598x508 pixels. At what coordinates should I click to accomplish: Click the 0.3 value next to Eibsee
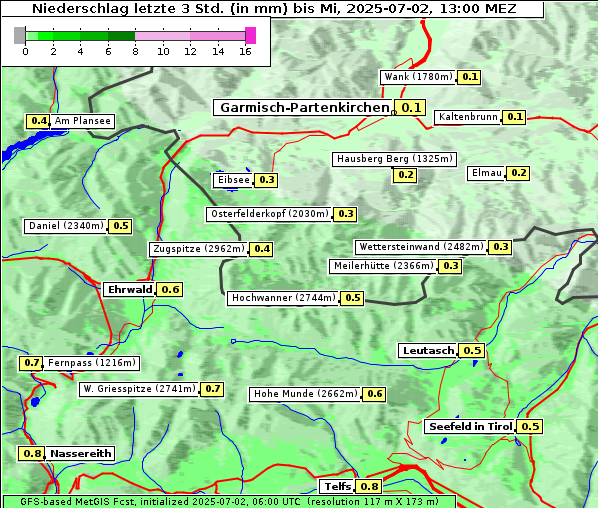[266, 180]
